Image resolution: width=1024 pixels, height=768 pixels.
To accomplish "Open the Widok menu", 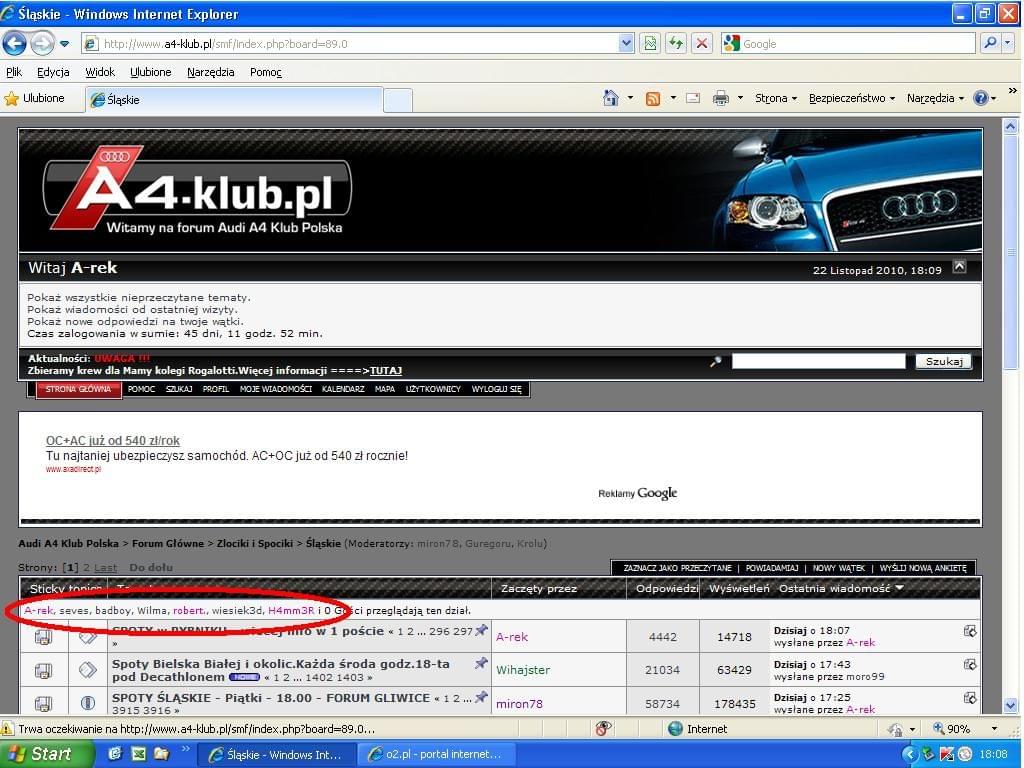I will coord(100,72).
